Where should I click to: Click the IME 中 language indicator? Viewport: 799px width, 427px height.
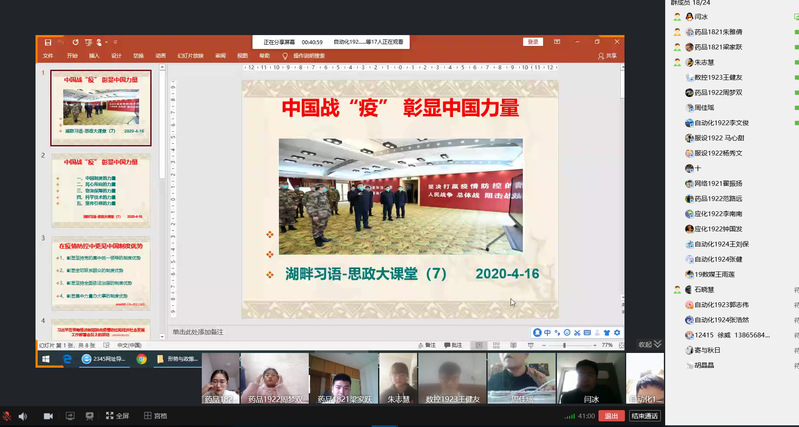(547, 333)
